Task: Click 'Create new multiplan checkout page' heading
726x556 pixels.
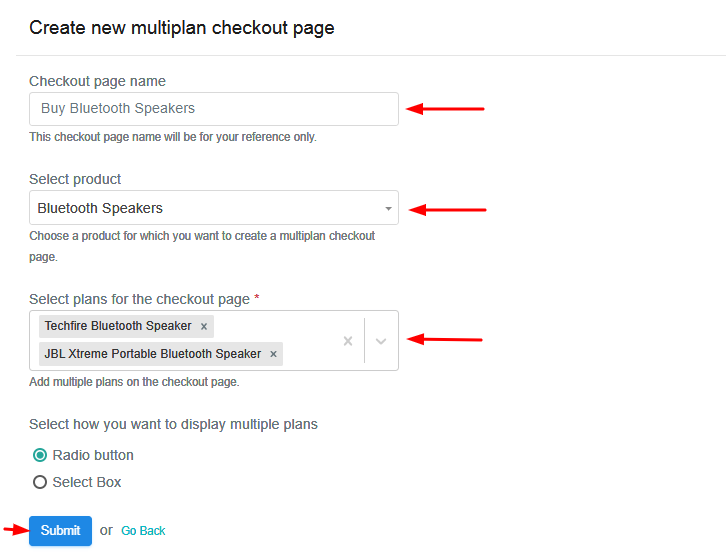Action: point(181,28)
